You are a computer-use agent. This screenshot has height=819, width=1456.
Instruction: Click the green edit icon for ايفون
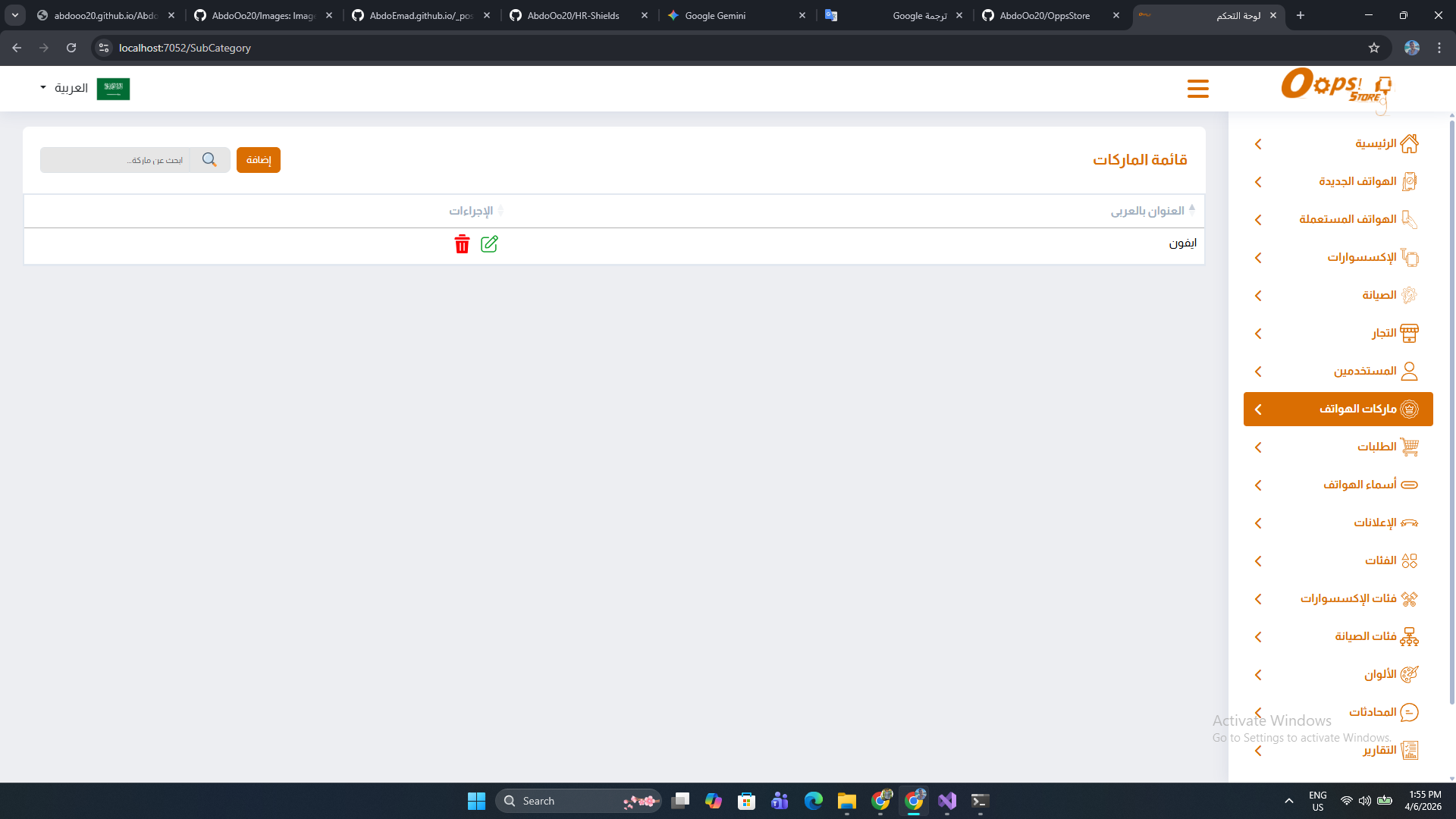[x=489, y=244]
